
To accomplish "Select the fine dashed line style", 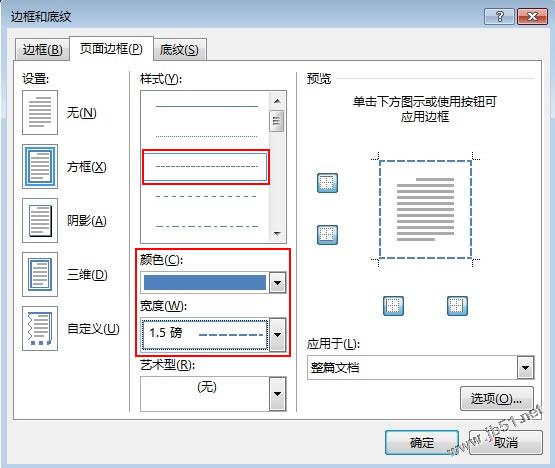I will coord(206,167).
